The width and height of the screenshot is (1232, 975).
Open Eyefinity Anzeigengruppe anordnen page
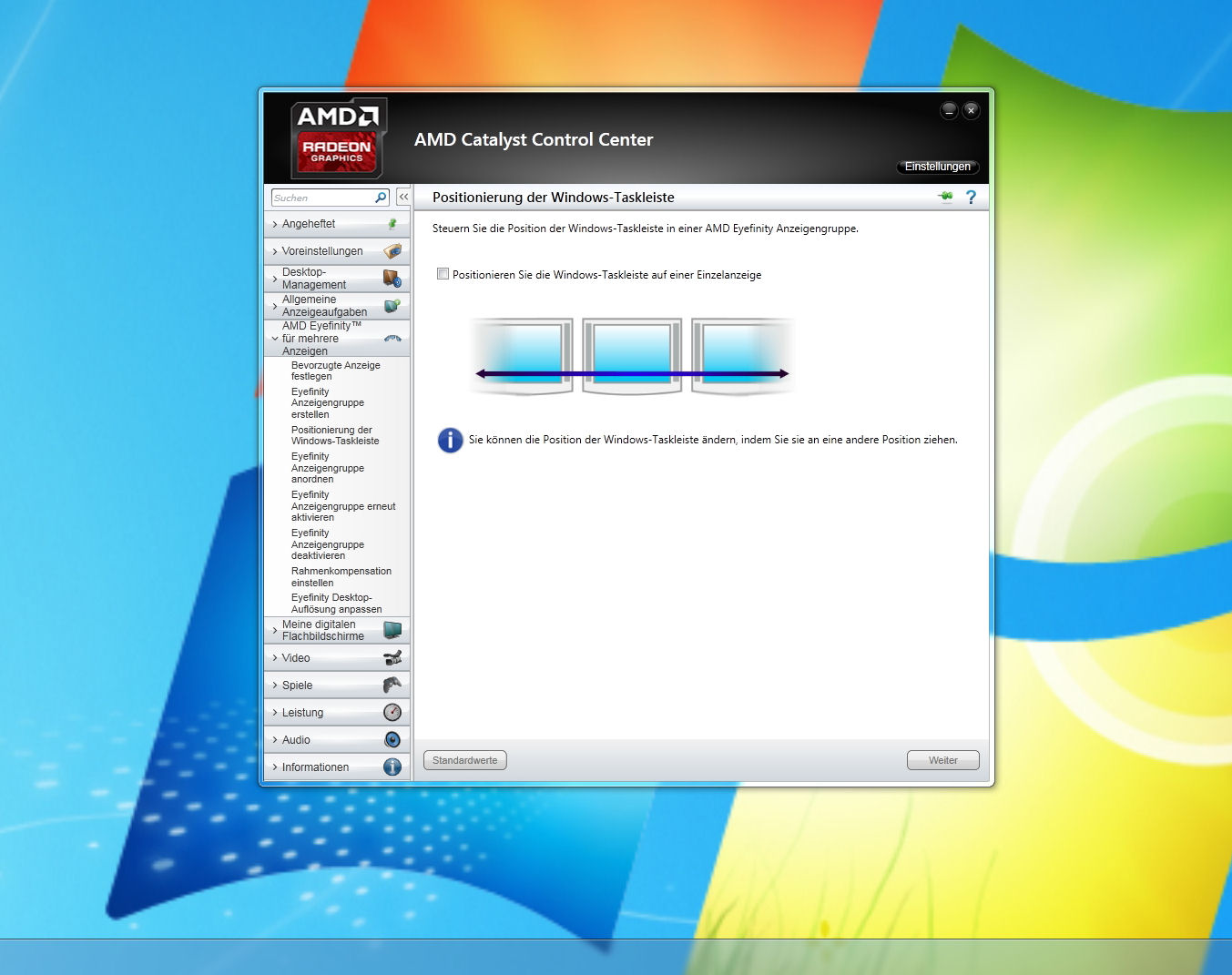click(x=328, y=468)
